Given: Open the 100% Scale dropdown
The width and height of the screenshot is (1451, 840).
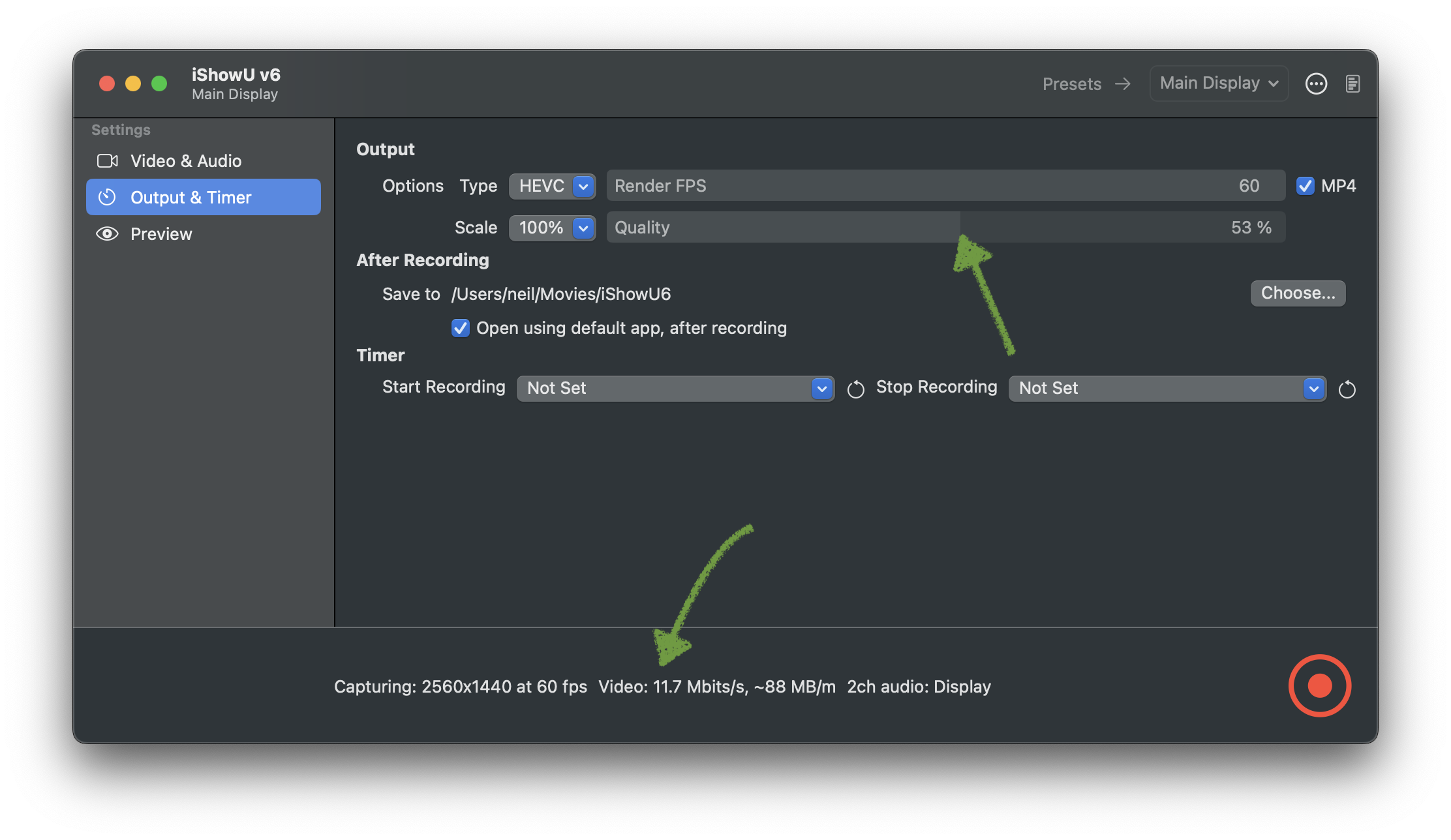Looking at the screenshot, I should (552, 228).
